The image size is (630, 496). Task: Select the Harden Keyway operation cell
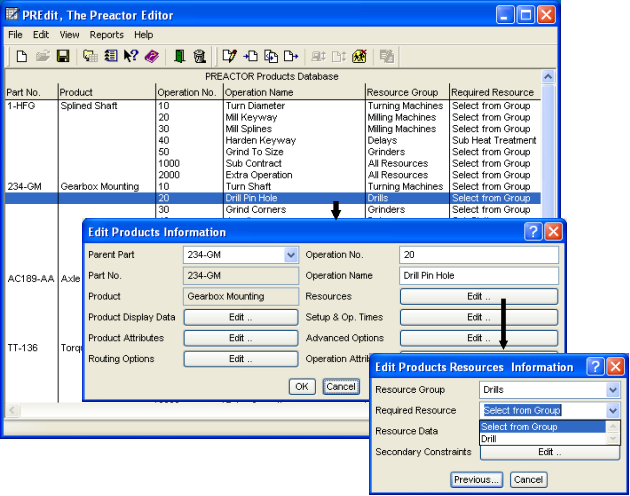tap(260, 140)
